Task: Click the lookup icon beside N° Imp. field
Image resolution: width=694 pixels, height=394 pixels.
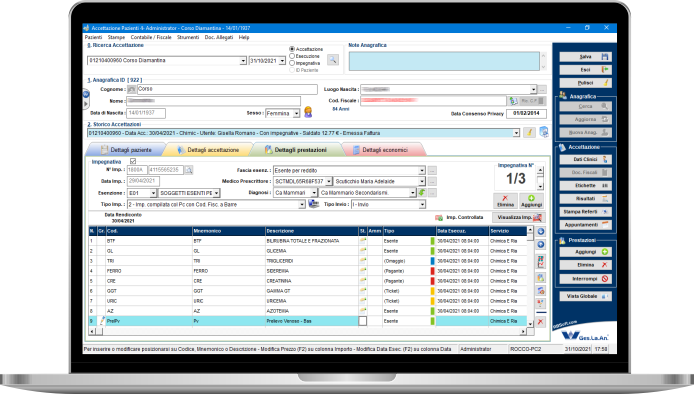Action: [x=189, y=170]
